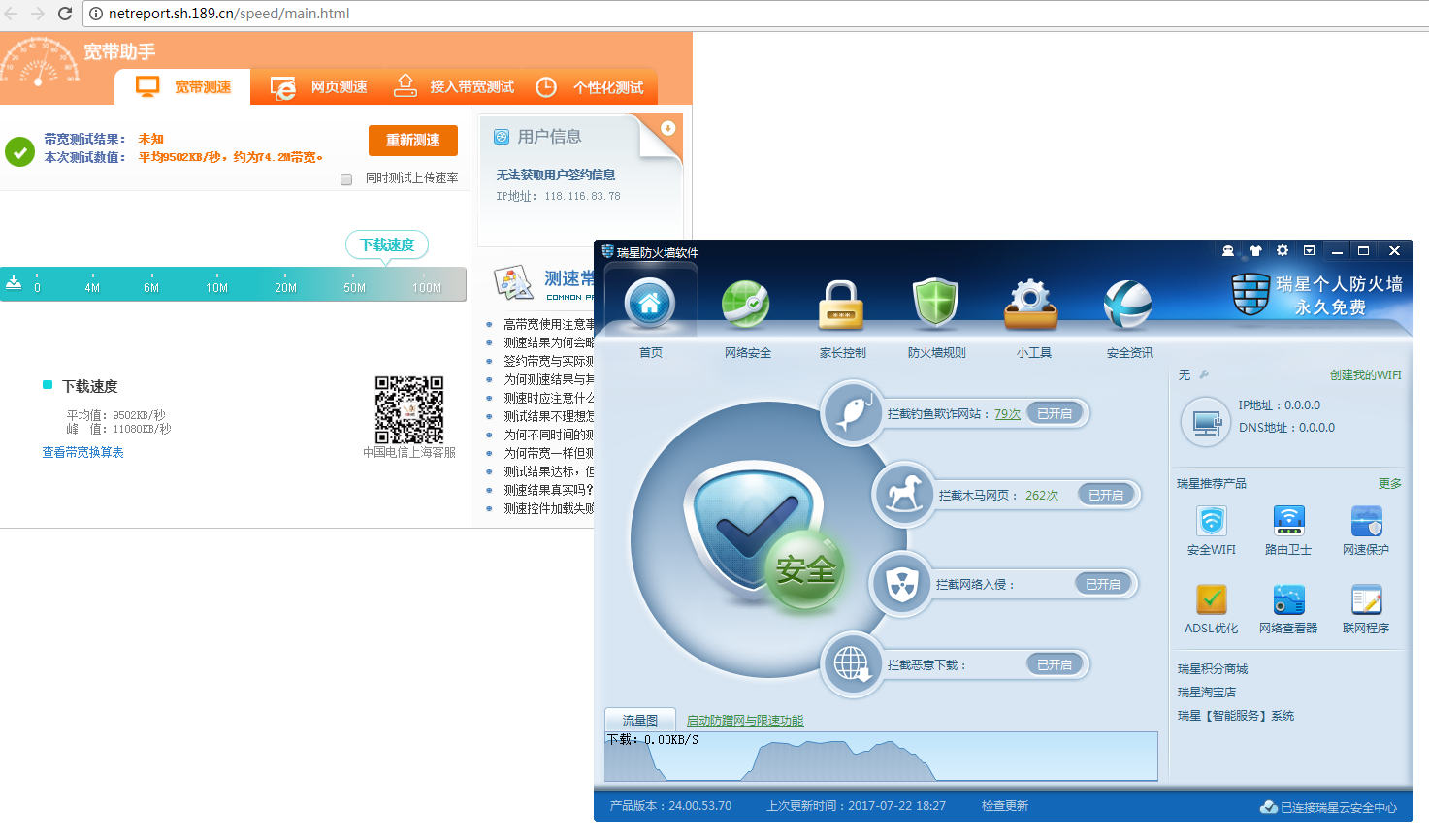Open the 79次 phishing count link
Image resolution: width=1429 pixels, height=840 pixels.
point(1007,414)
